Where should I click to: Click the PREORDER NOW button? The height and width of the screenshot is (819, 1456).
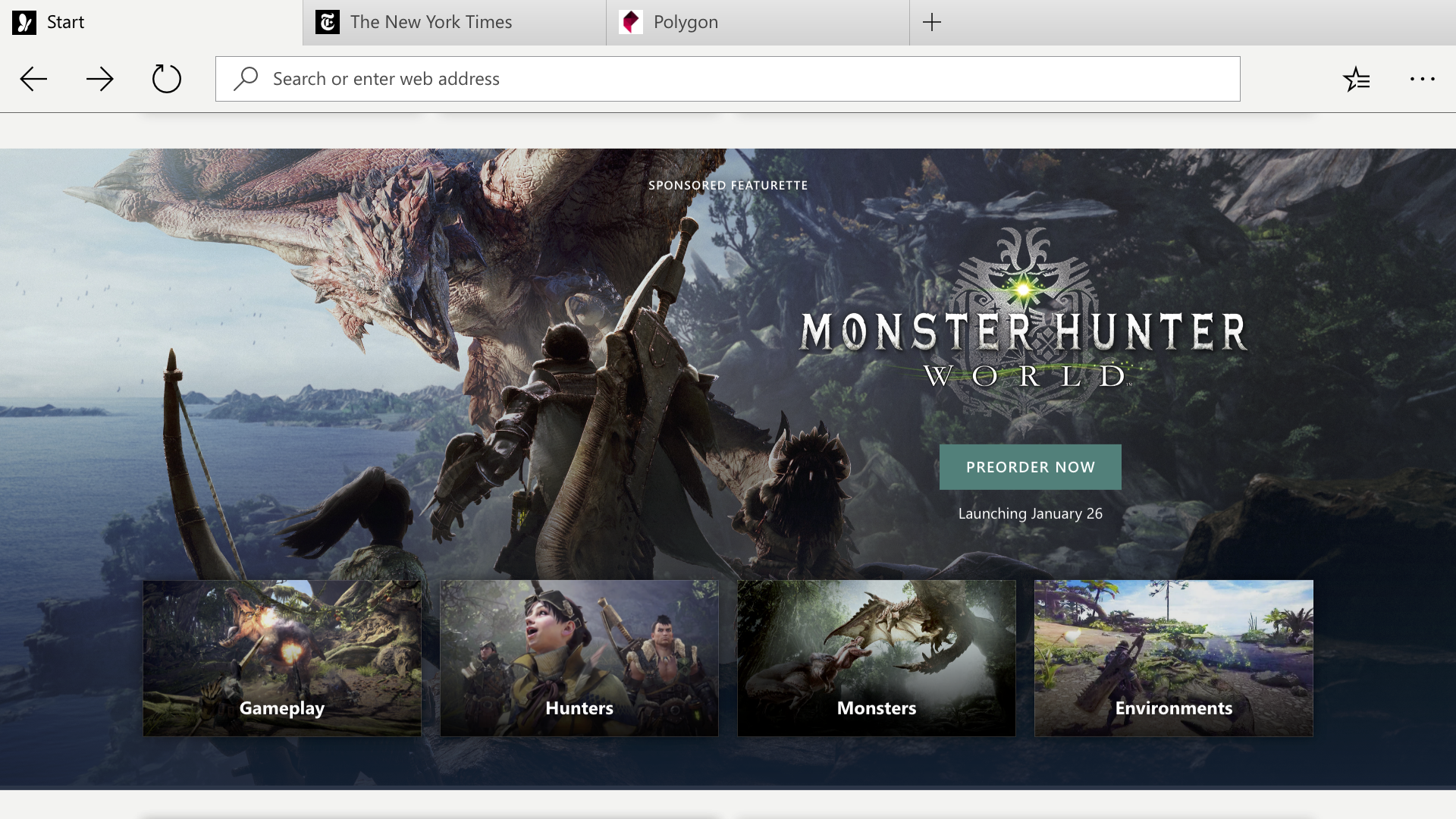[1031, 467]
